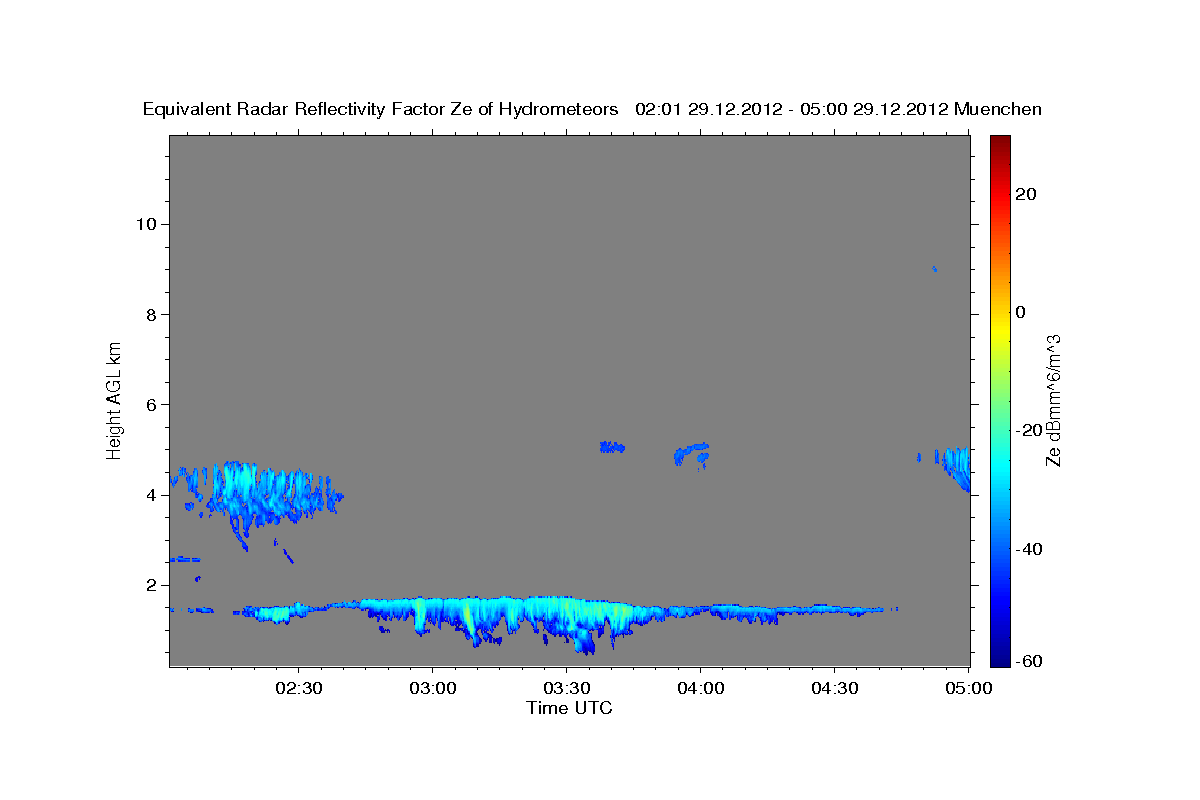Pick the dark blue bottom of the colorbar
The height and width of the screenshot is (800, 1200).
(x=999, y=658)
